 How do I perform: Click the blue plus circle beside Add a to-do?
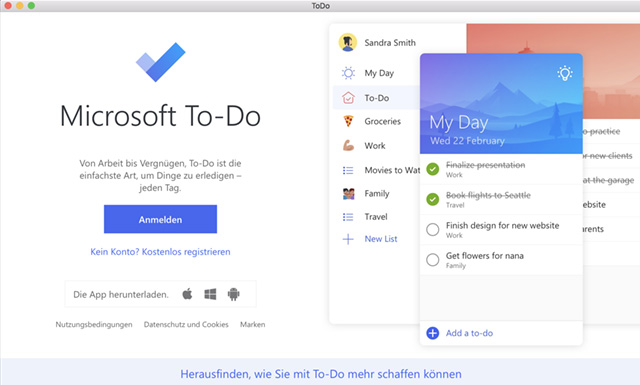pos(433,333)
